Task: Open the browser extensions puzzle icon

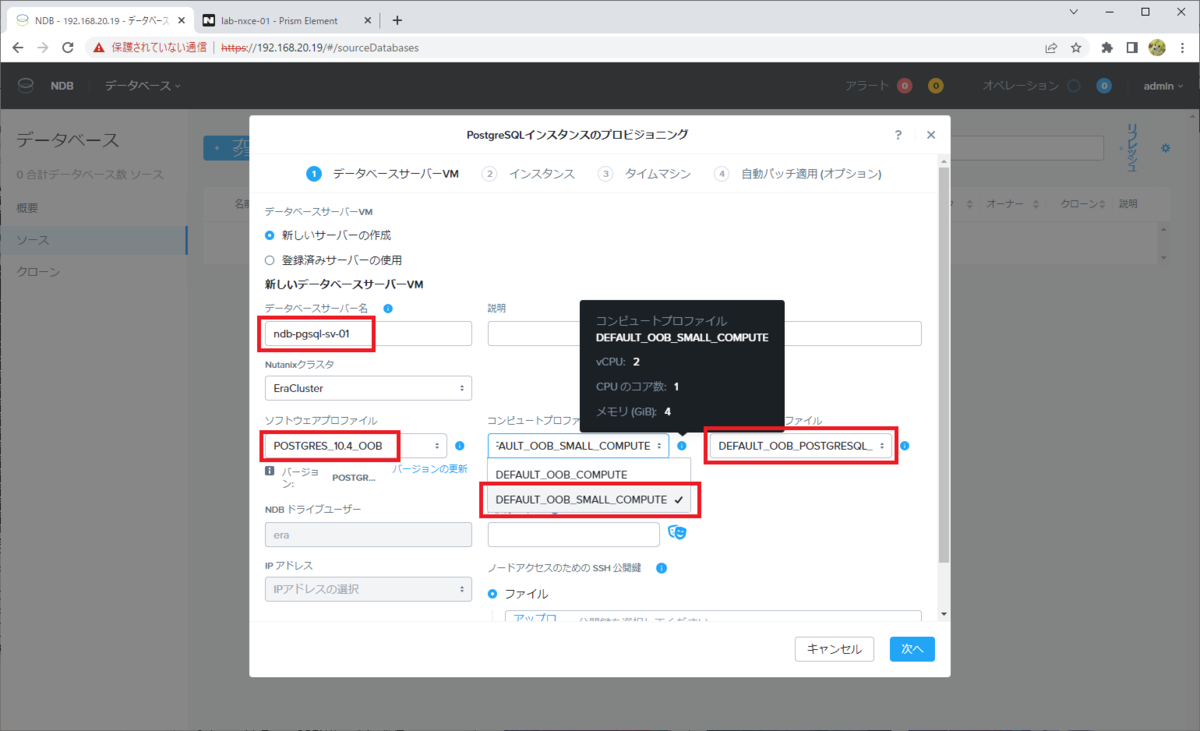Action: point(1107,47)
